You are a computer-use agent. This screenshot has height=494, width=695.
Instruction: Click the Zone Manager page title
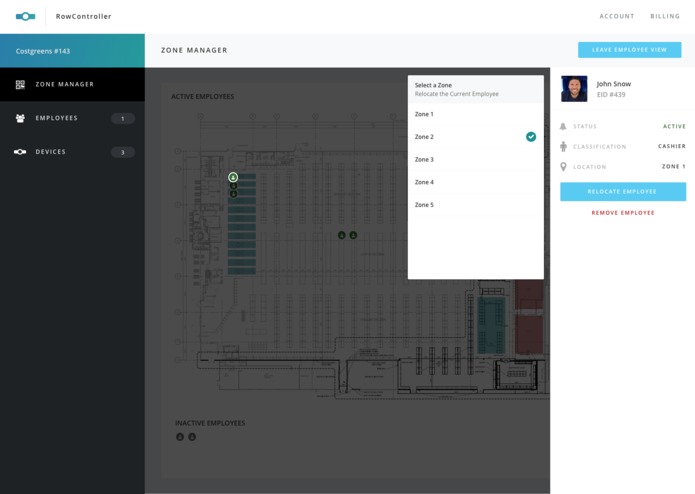[x=194, y=51]
